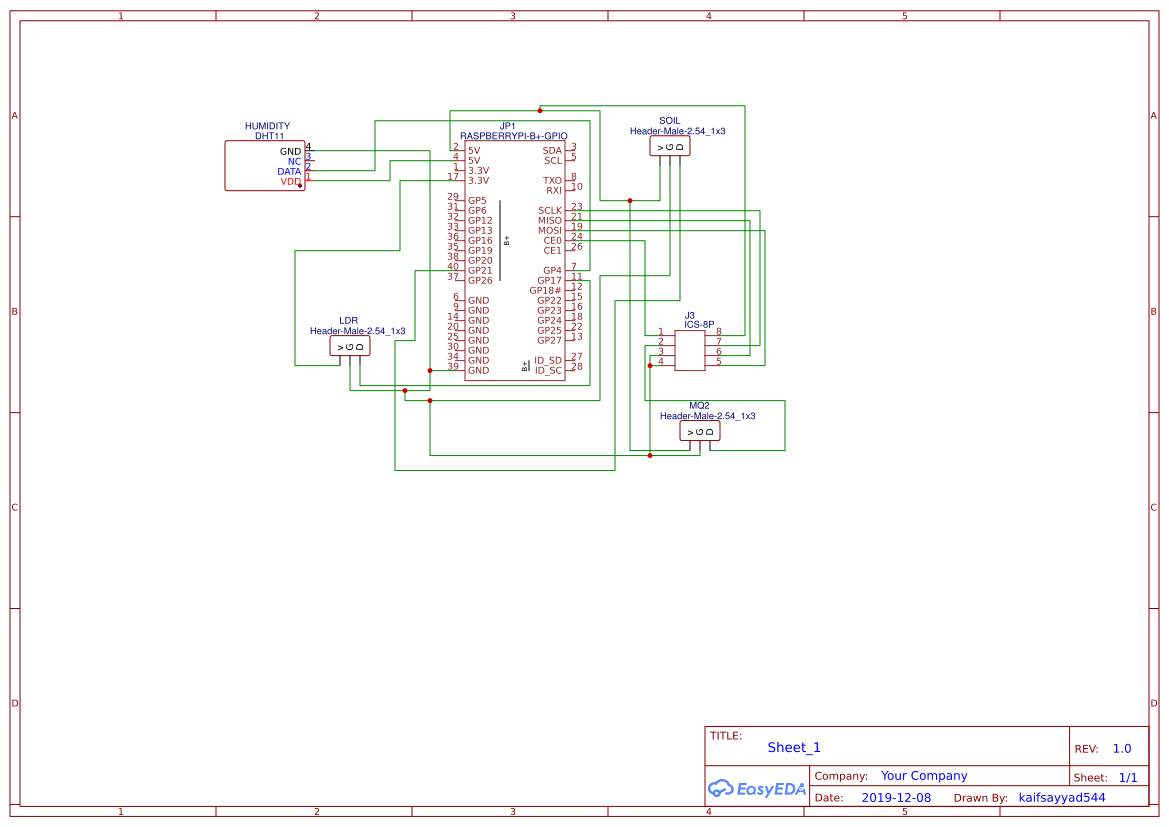Click the SDA pin label on Raspberry Pi
Image resolution: width=1169 pixels, height=827 pixels.
click(552, 151)
